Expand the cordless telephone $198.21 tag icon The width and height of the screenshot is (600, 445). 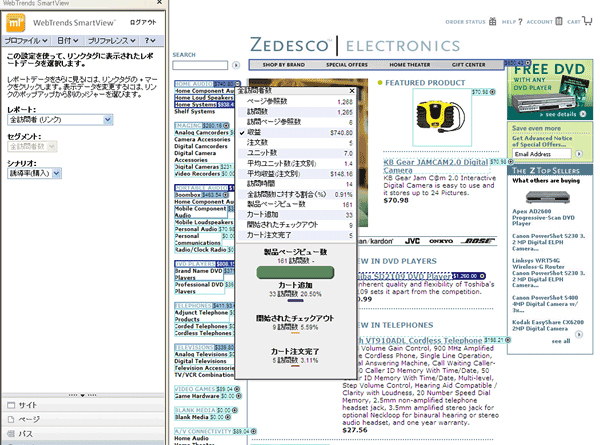pos(508,340)
